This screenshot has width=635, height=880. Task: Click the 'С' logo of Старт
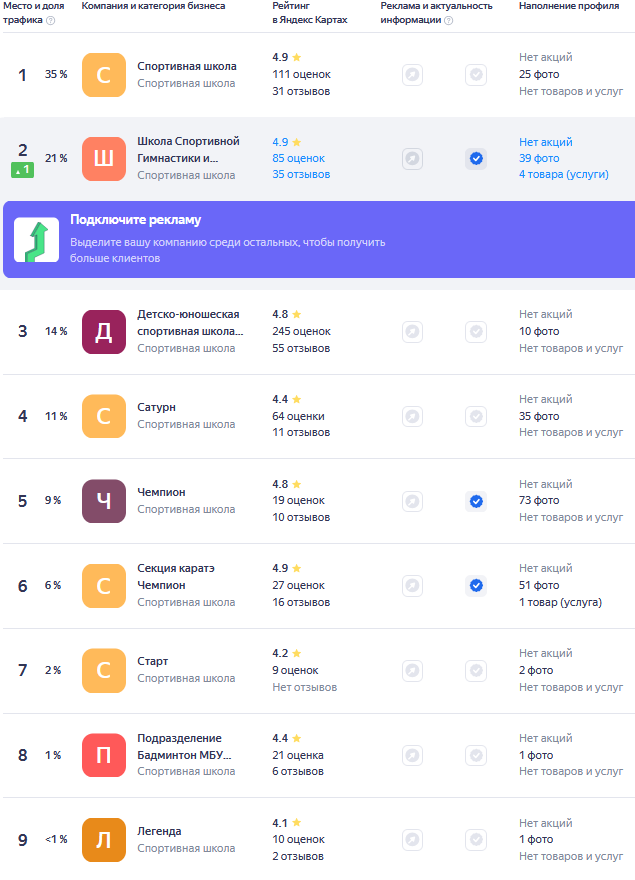104,670
